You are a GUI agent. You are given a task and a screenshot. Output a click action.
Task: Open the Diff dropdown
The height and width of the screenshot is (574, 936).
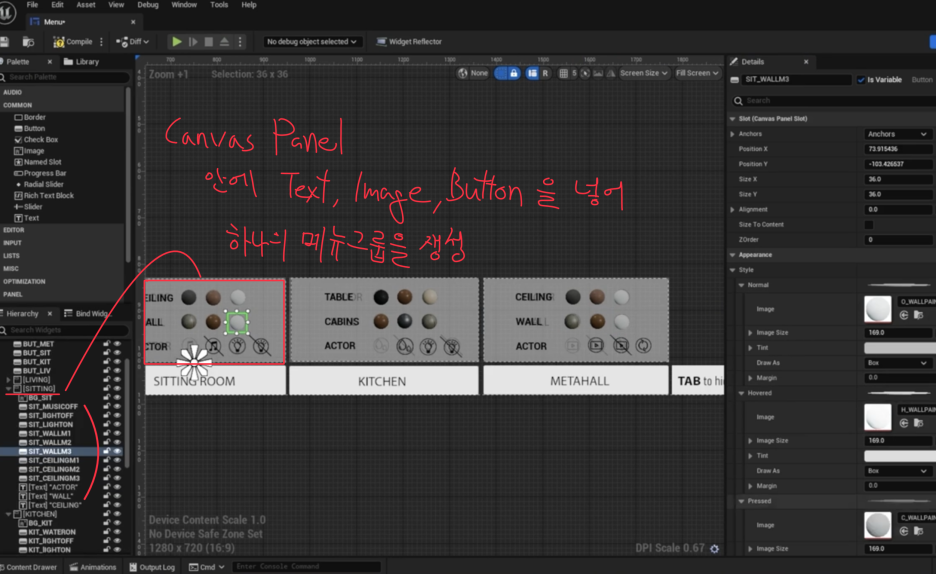[133, 42]
